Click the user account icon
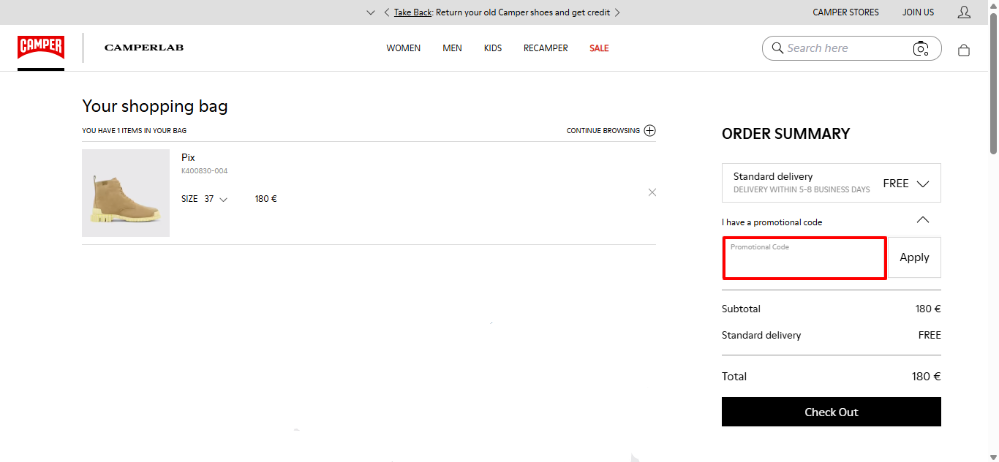999x462 pixels. click(964, 12)
